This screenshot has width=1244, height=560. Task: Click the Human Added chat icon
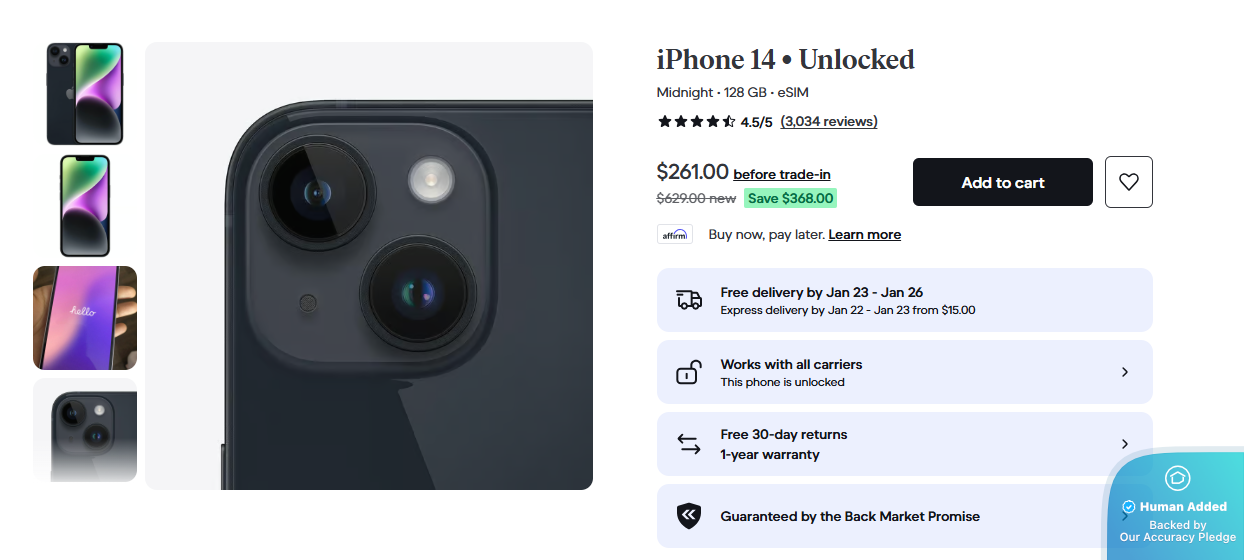pos(1177,478)
